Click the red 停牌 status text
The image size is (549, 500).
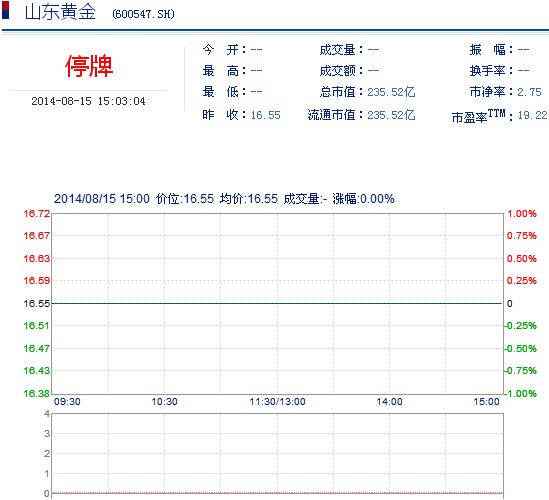coord(89,66)
